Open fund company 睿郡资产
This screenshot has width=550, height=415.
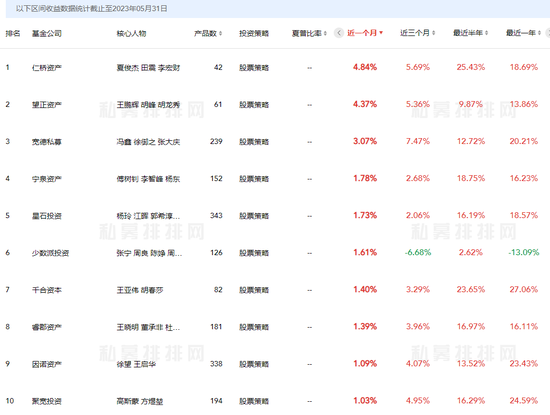click(47, 327)
